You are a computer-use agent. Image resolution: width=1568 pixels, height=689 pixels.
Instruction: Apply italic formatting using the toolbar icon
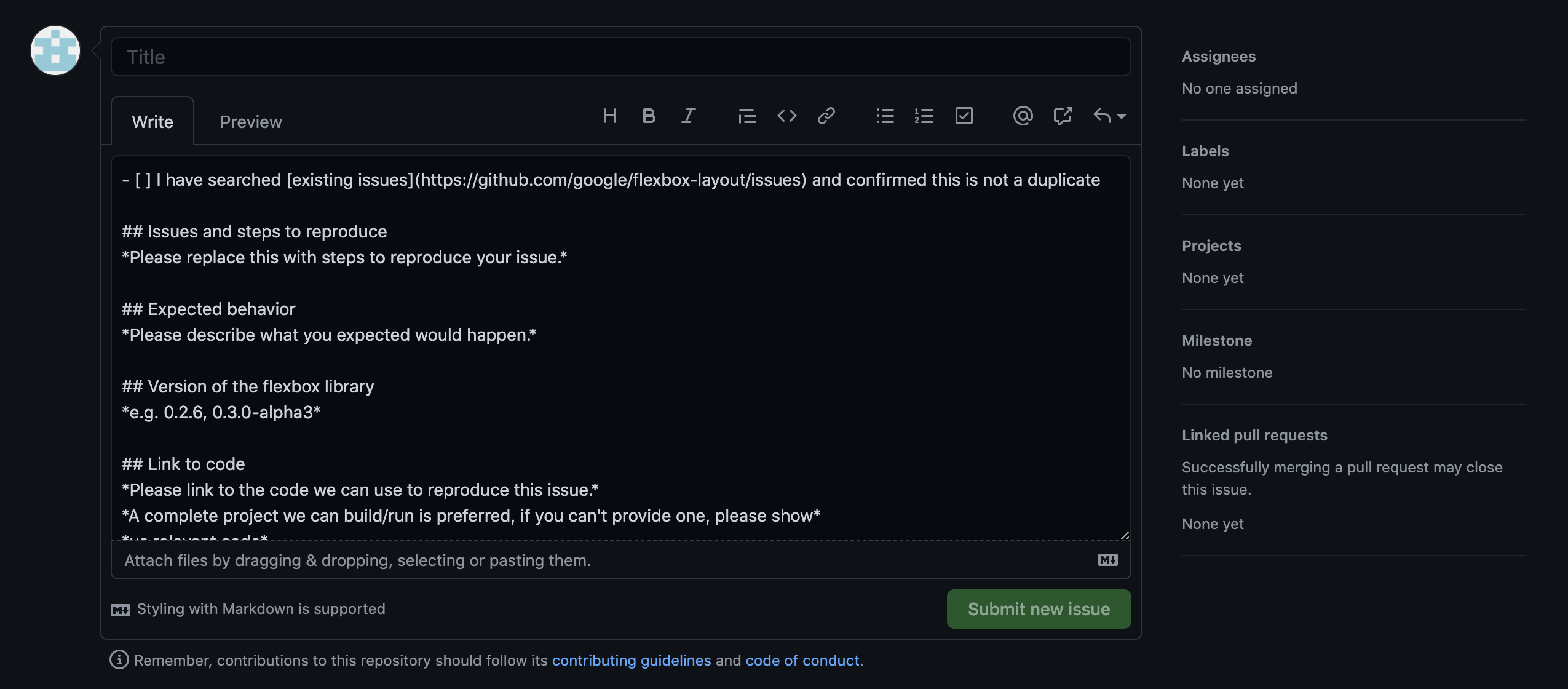tap(688, 116)
